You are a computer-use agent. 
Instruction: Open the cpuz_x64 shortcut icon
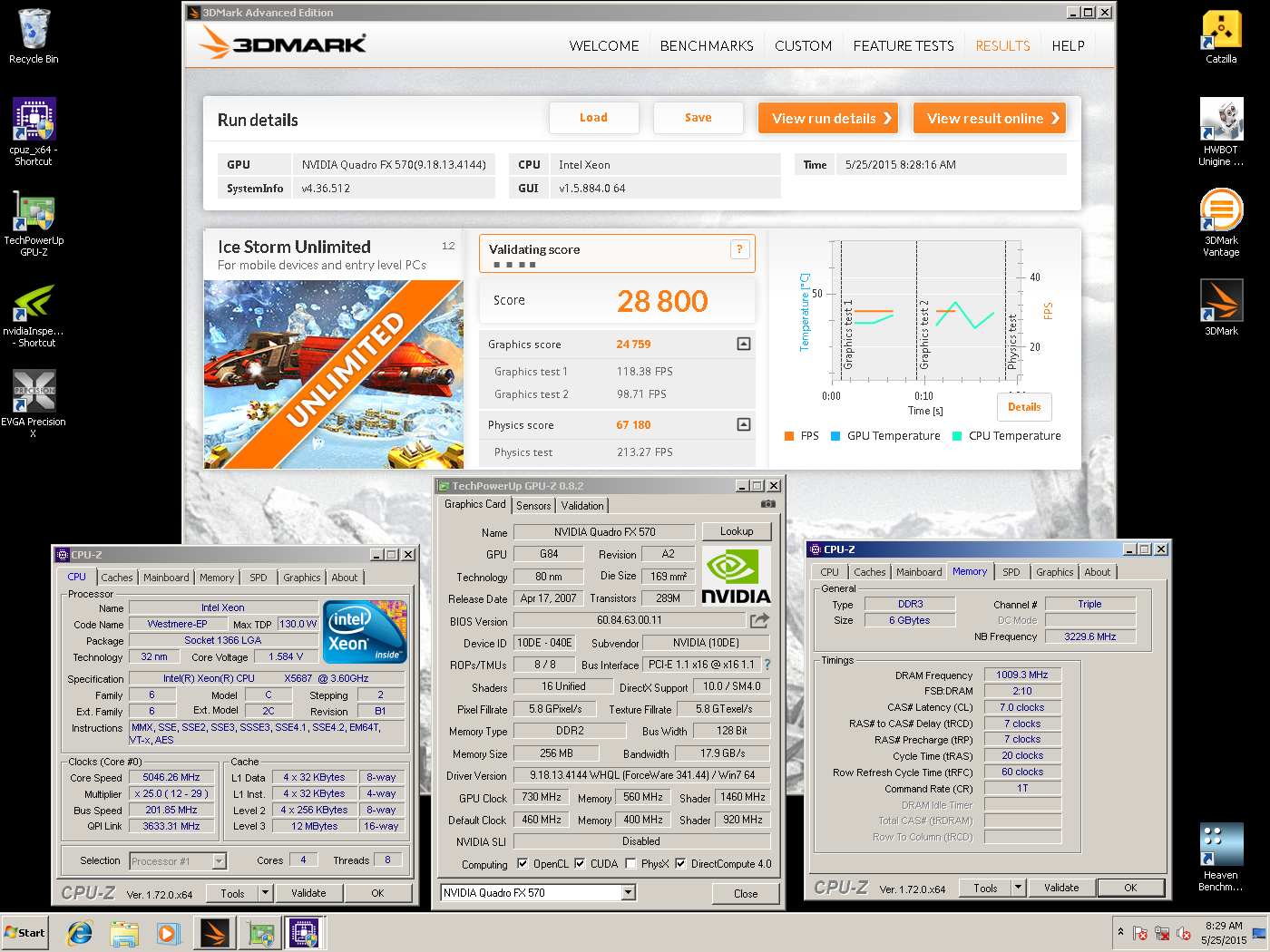coord(34,132)
